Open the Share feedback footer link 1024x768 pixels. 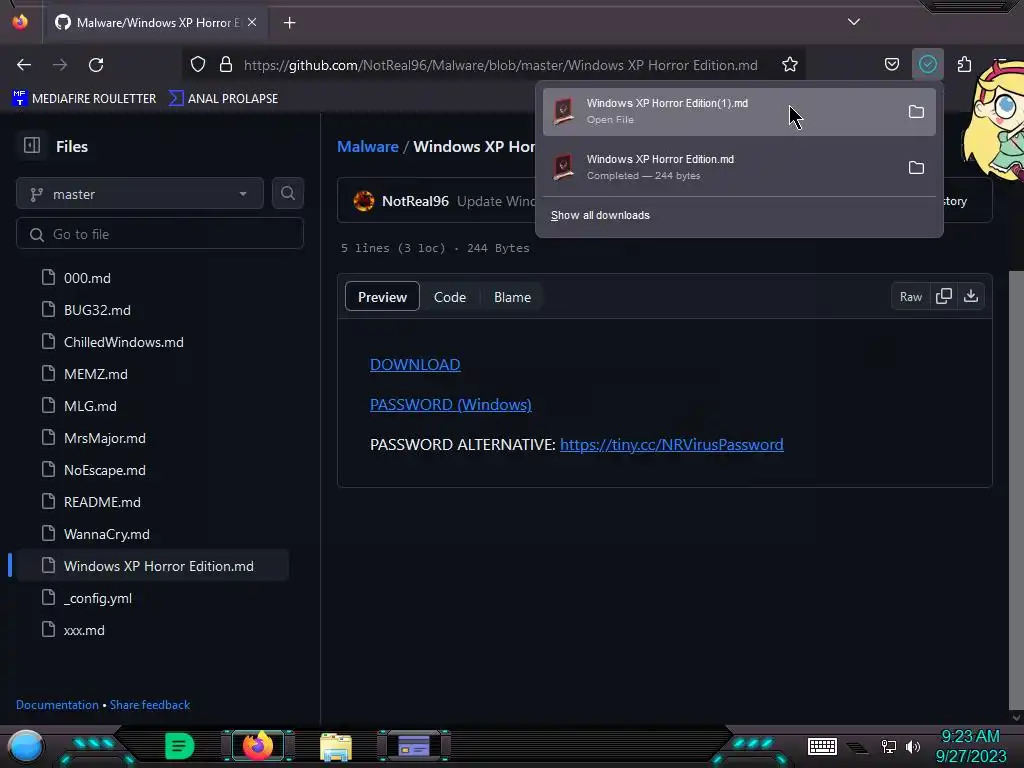click(150, 705)
